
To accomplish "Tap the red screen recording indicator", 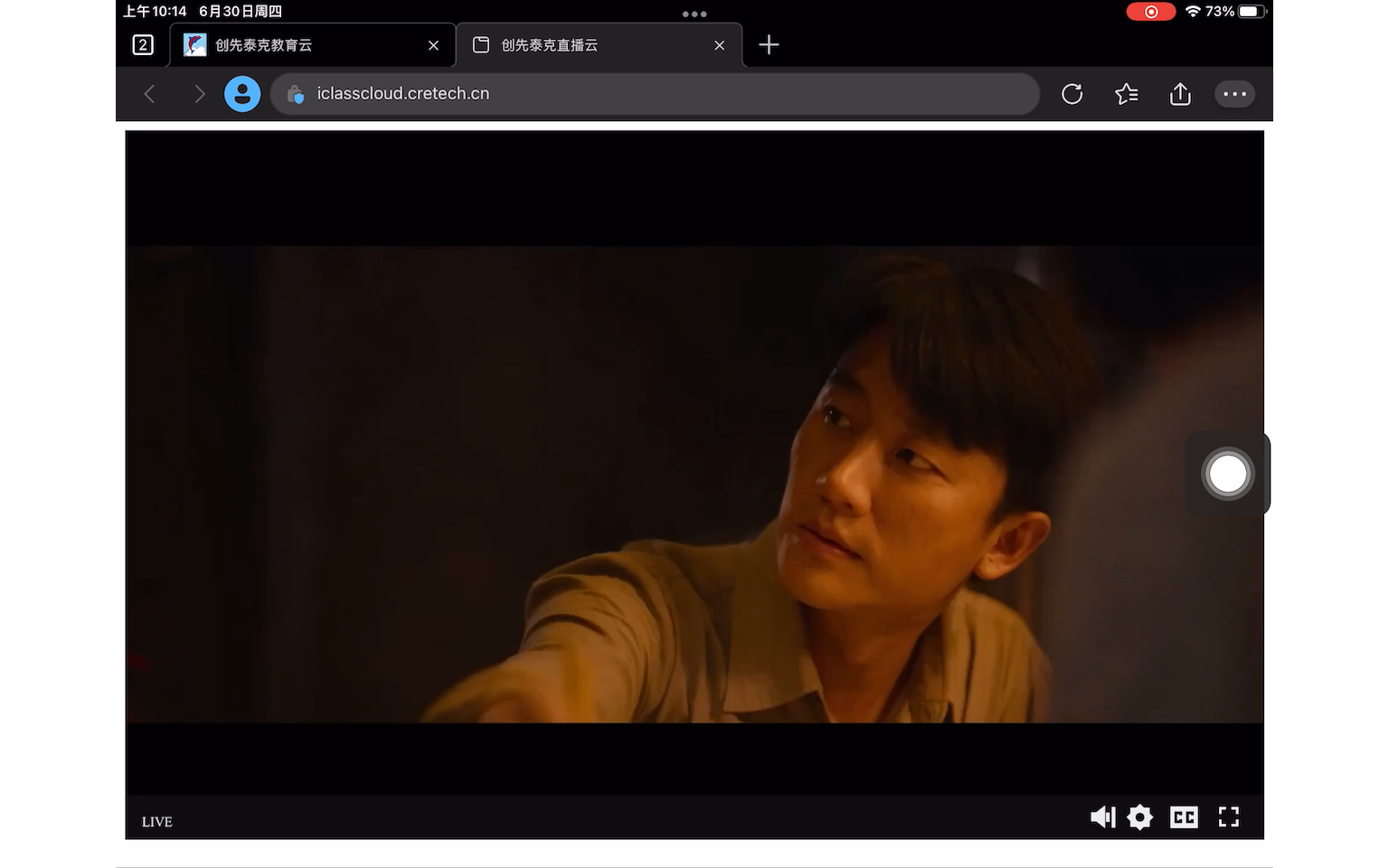I will coord(1150,12).
